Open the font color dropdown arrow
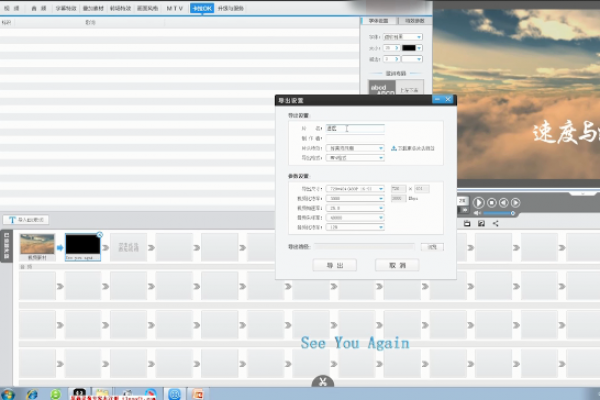 click(419, 48)
